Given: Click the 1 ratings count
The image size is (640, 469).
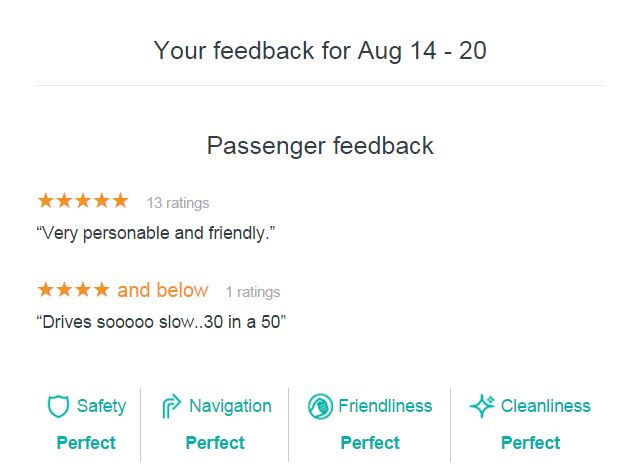Looking at the screenshot, I should (253, 292).
